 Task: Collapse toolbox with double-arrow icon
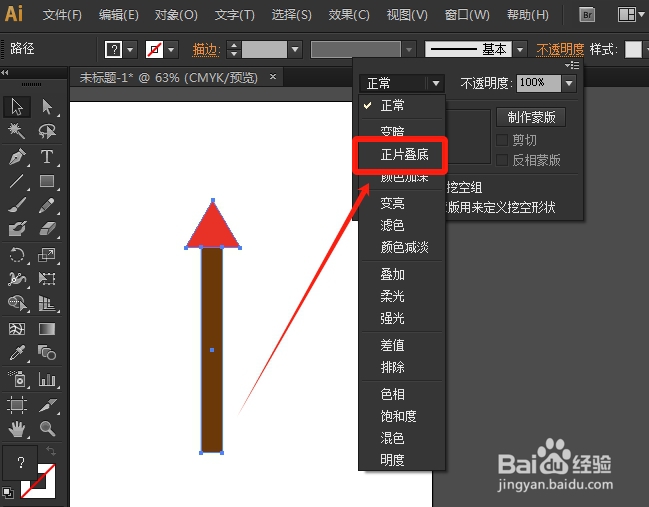[x=5, y=72]
